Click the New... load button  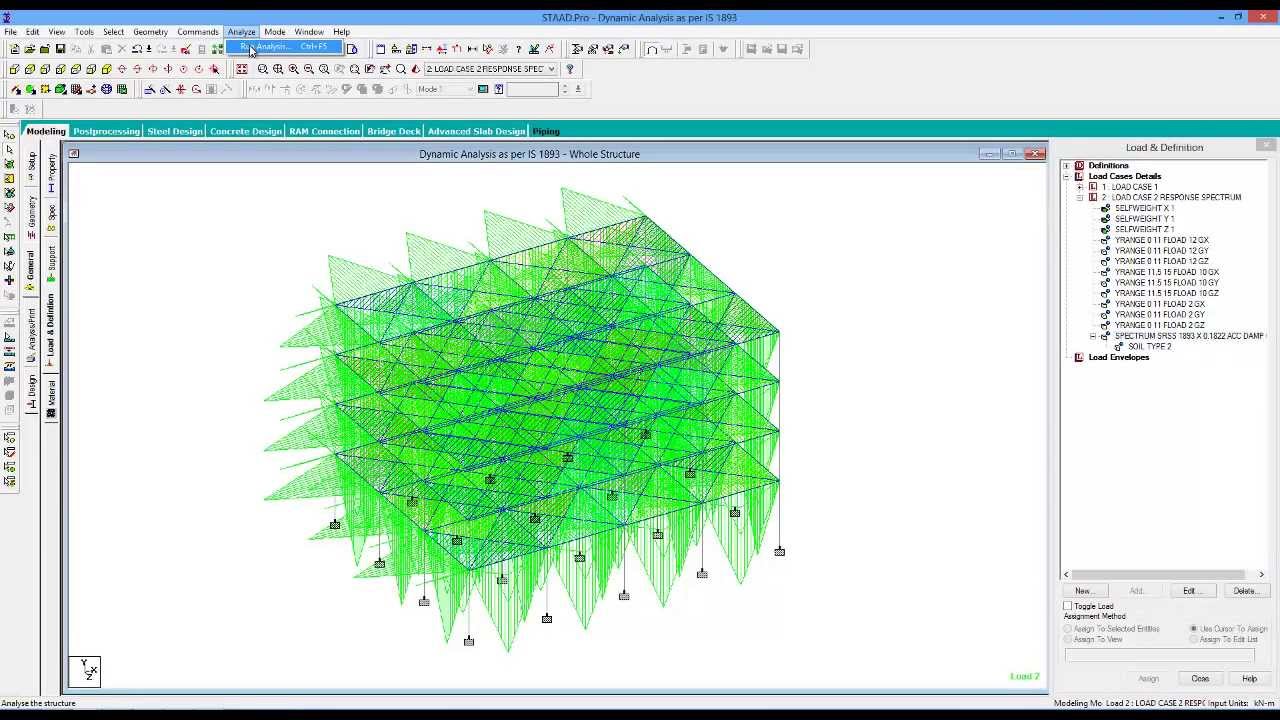1083,591
